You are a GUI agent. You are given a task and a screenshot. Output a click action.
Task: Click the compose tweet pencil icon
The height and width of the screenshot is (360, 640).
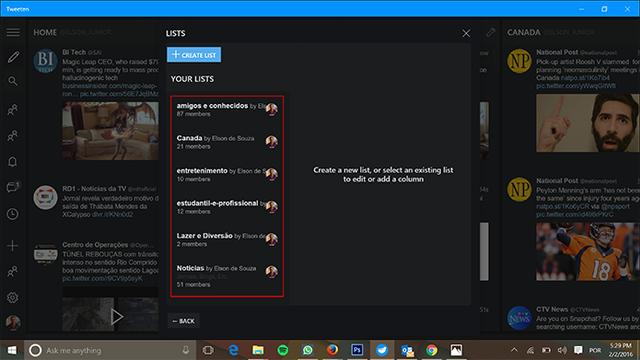point(13,57)
